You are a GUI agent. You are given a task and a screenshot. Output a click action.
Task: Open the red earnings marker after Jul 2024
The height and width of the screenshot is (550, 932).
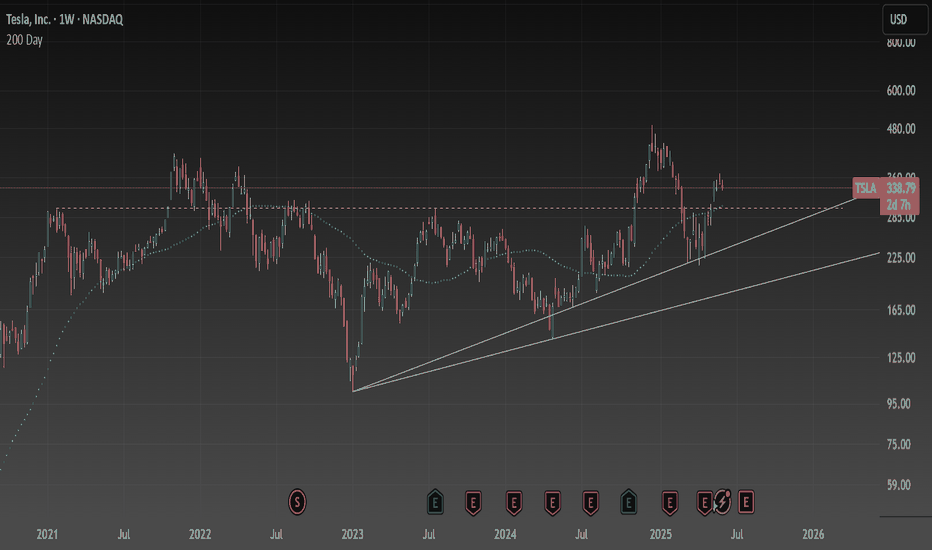(590, 503)
